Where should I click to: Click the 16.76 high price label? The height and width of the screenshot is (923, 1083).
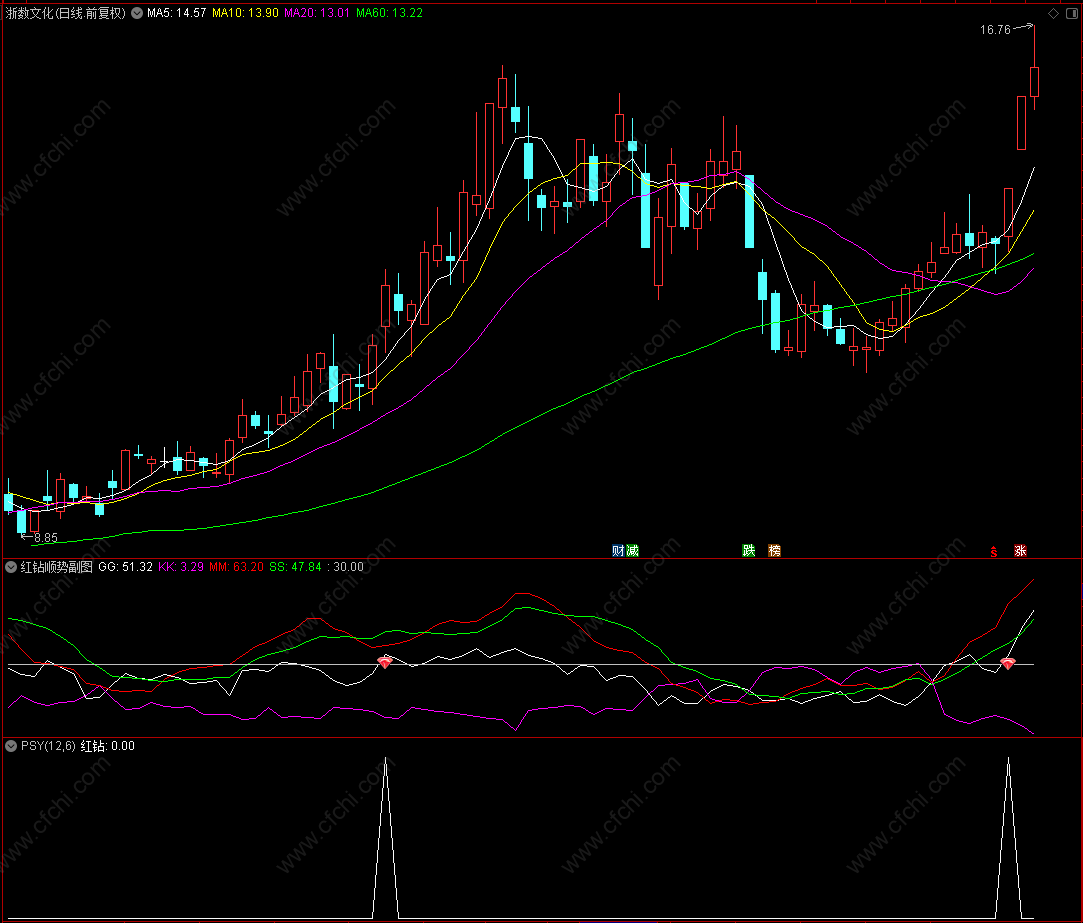point(995,30)
